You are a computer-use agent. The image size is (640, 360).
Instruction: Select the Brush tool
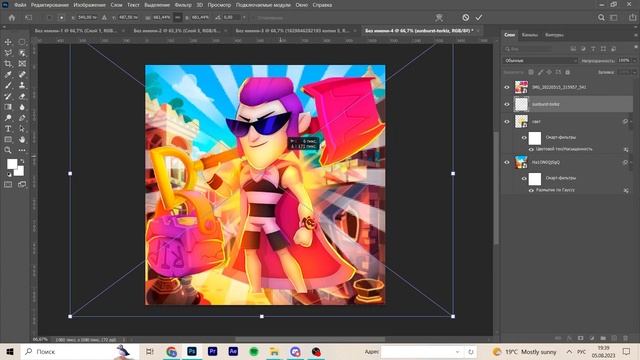[8, 85]
